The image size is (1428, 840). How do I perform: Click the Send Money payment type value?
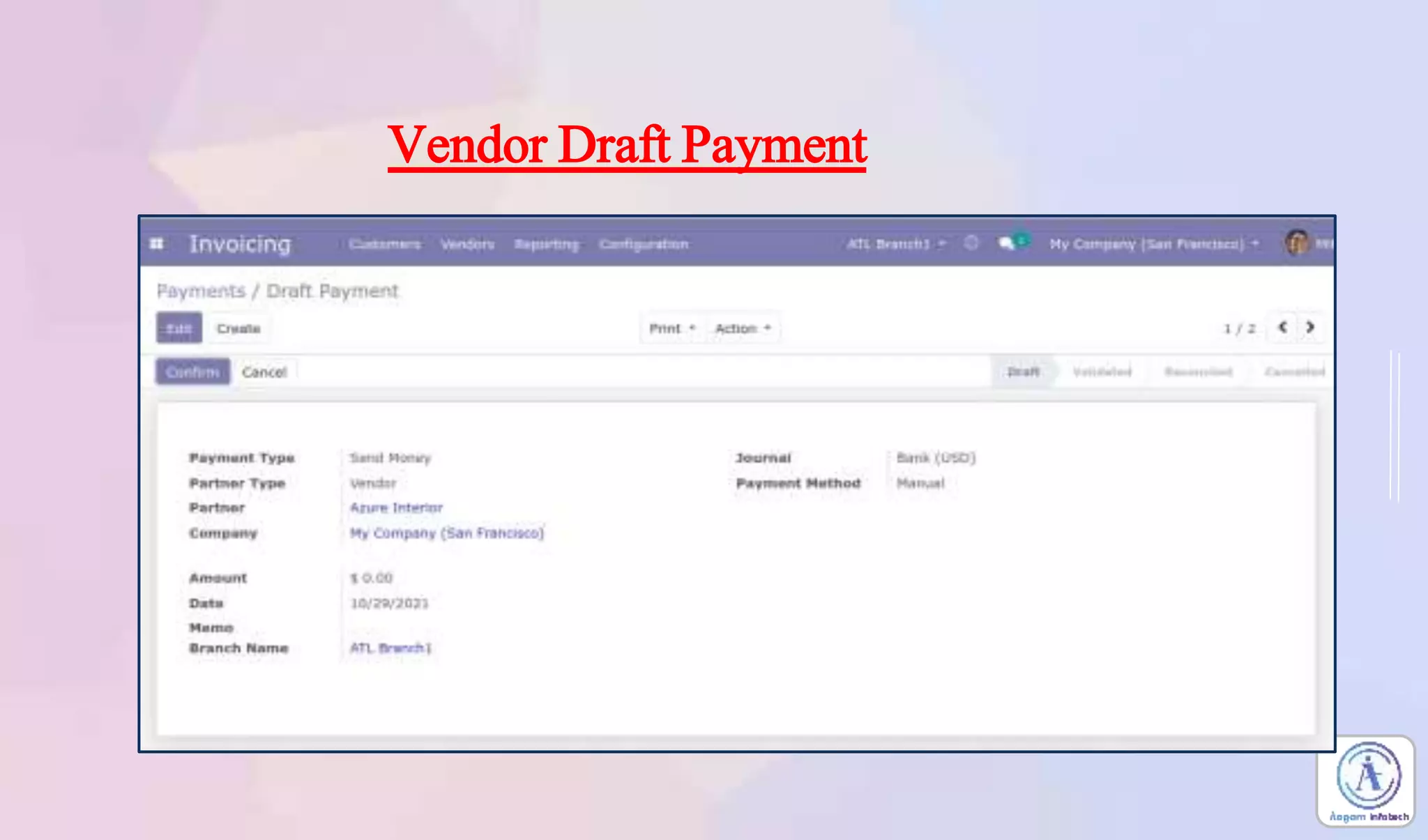(x=390, y=458)
